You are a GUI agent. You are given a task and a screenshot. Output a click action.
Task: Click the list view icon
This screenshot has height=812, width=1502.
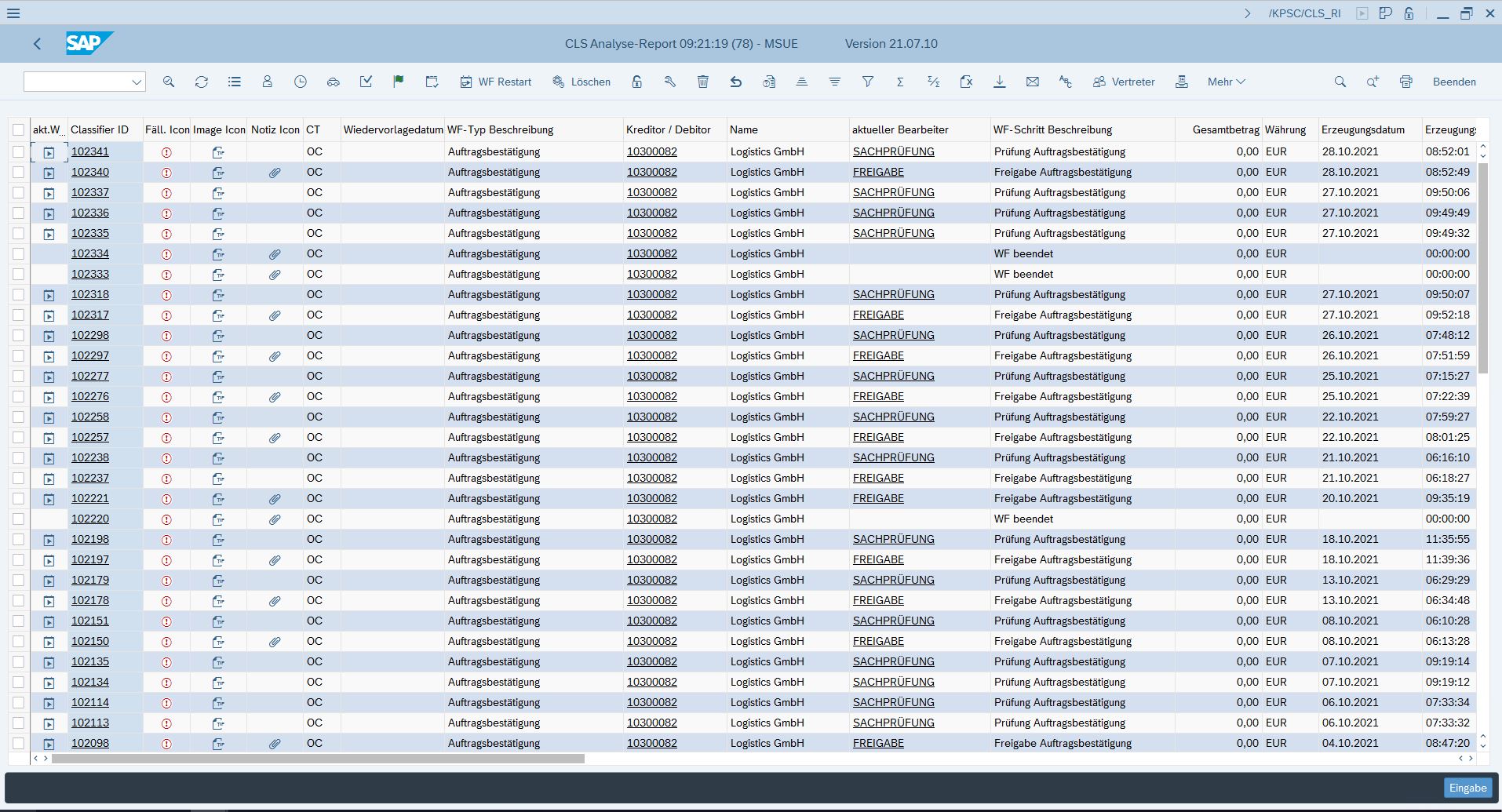pos(235,82)
